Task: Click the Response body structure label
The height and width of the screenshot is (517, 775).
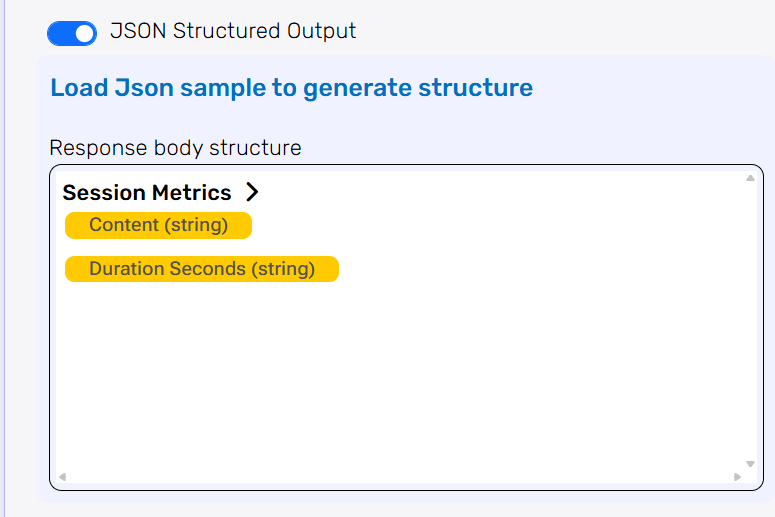Action: click(x=175, y=148)
